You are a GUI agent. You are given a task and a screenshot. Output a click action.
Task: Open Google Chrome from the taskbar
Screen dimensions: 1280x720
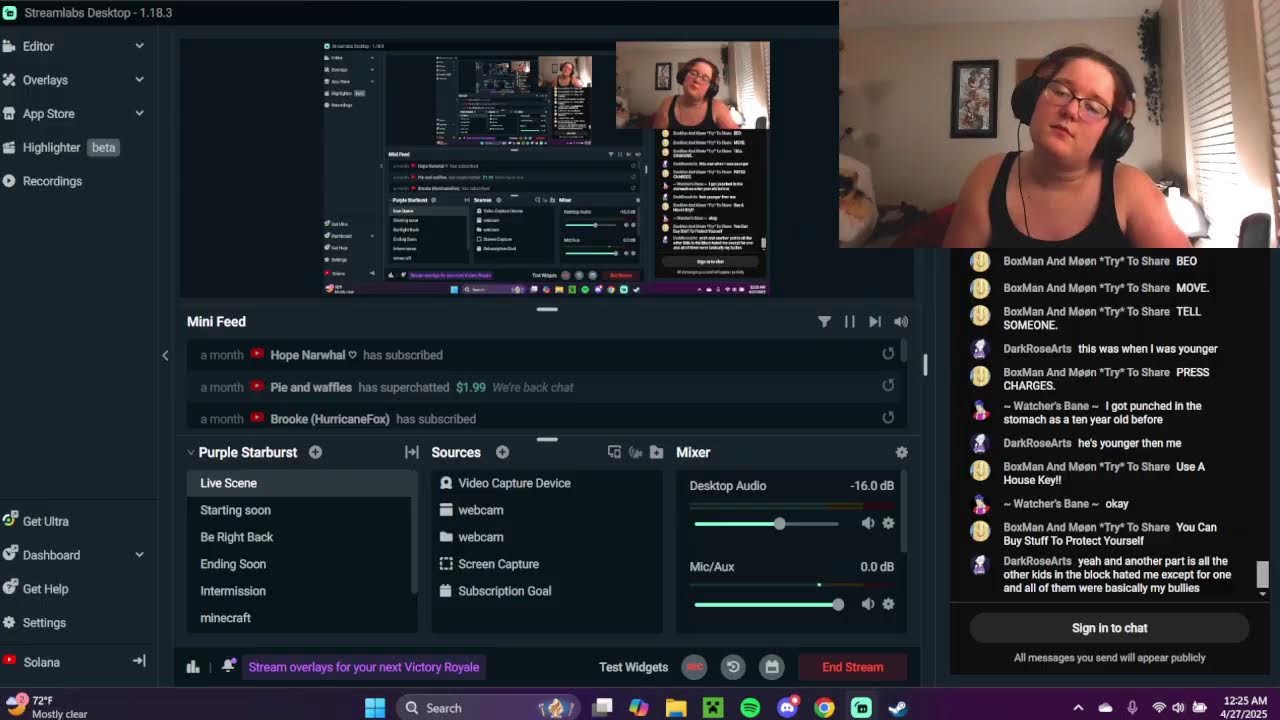[824, 708]
